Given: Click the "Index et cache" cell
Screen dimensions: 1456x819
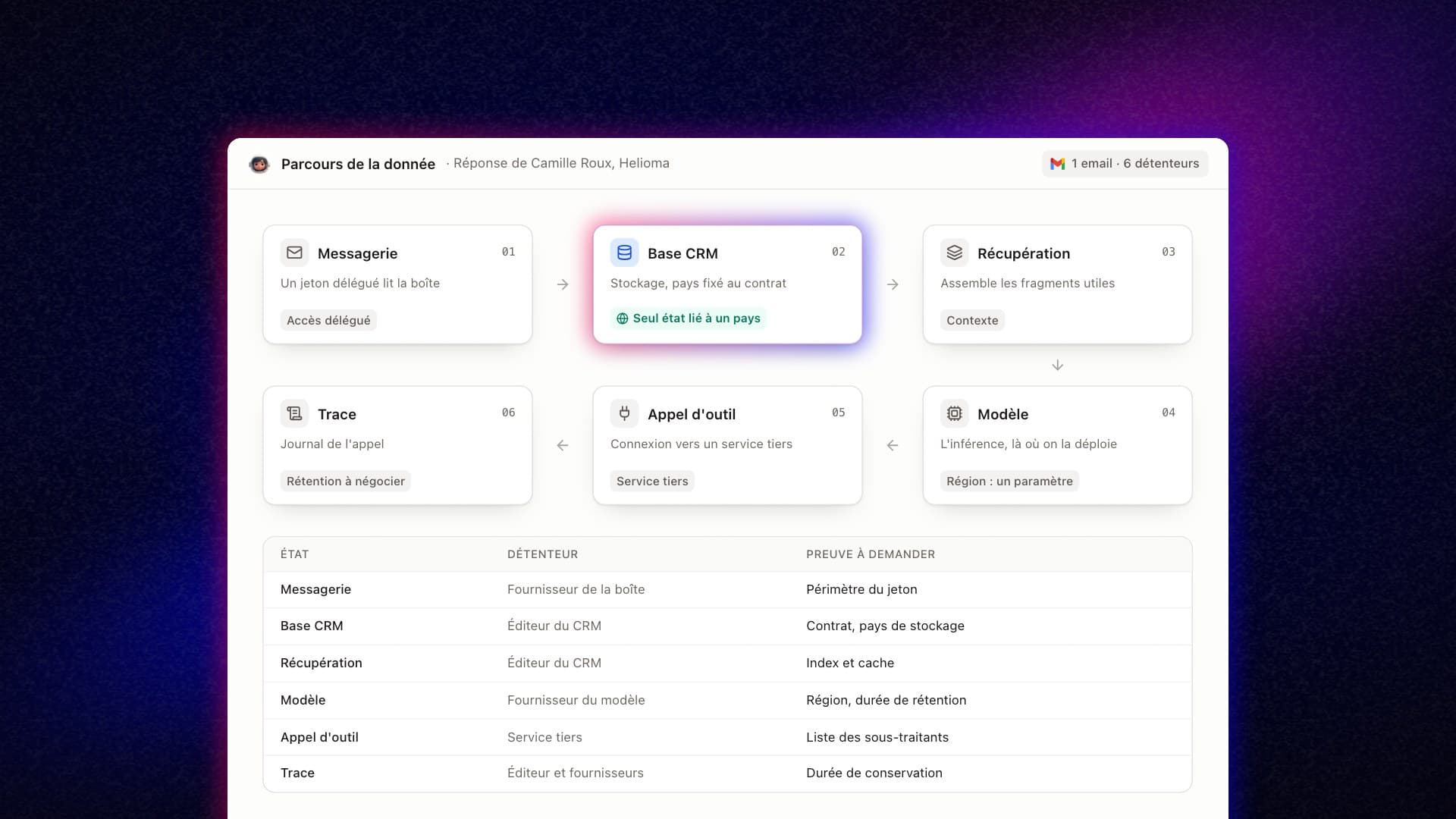Looking at the screenshot, I should [x=850, y=663].
